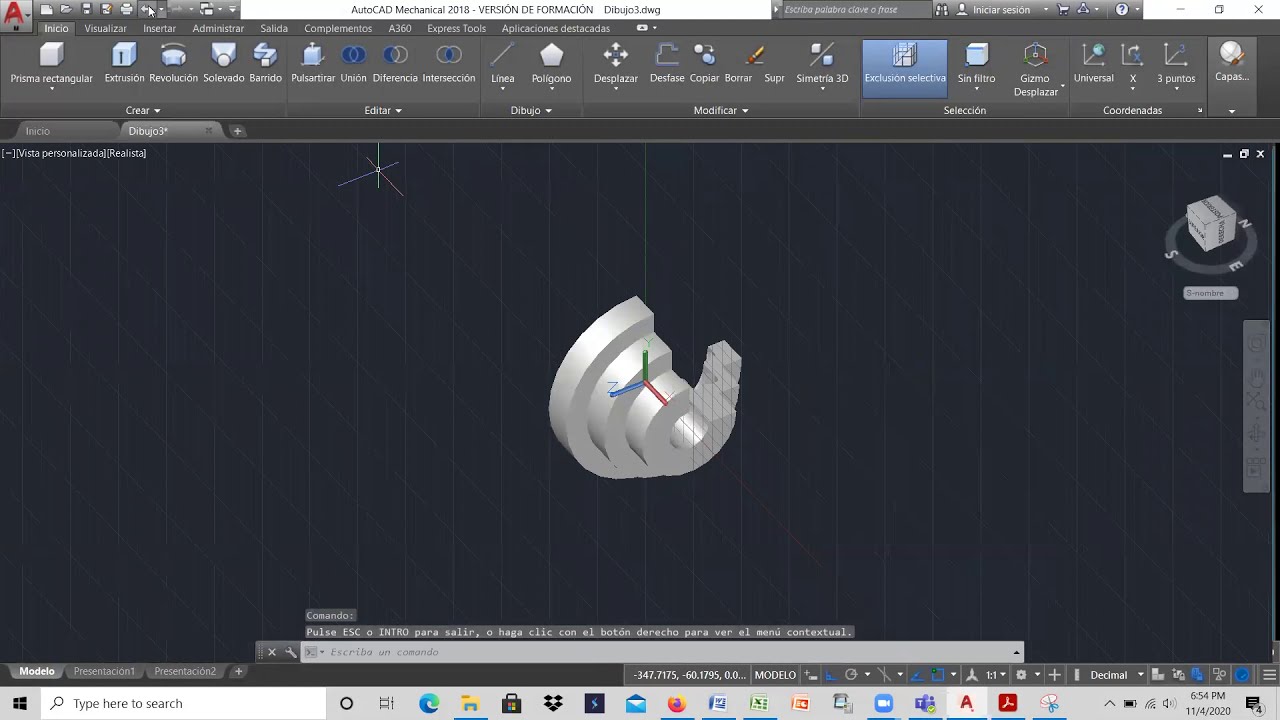This screenshot has height=720, width=1280.
Task: Toggle Exclusión selectiva selection mode
Action: (905, 68)
